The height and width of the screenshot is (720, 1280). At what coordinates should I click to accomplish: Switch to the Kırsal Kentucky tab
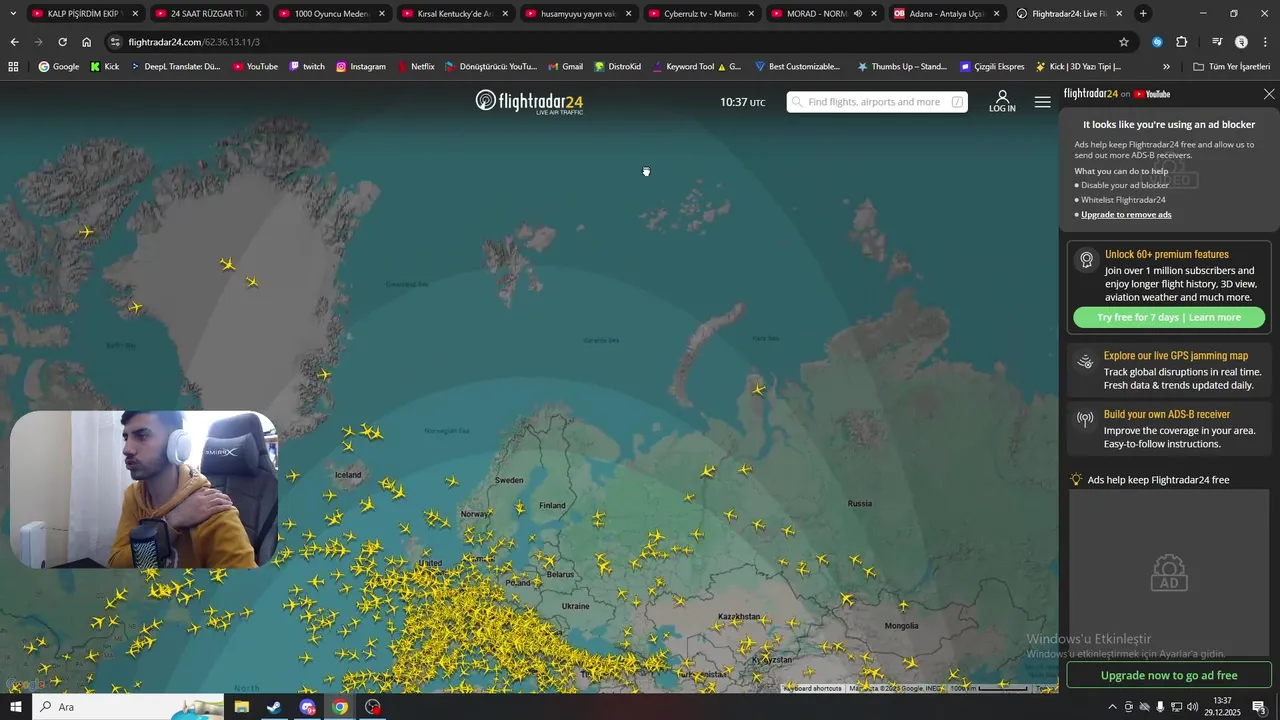coord(454,14)
